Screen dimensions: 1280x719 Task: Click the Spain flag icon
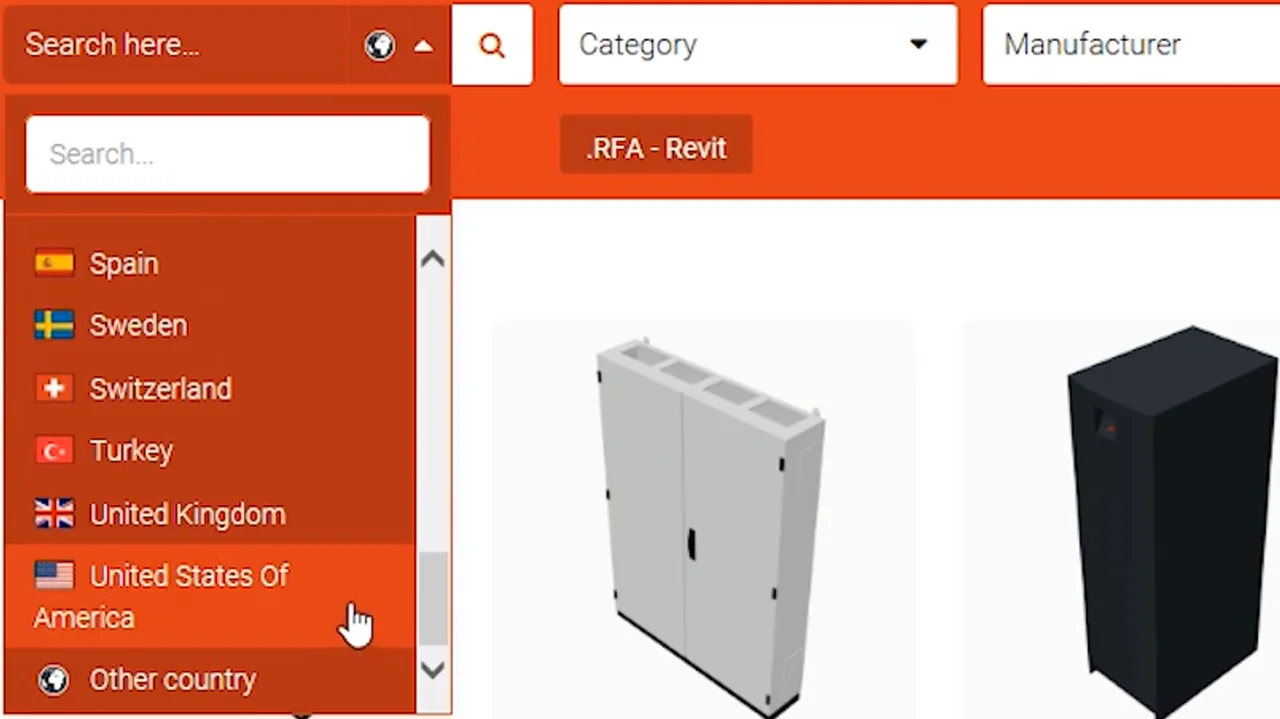coord(54,263)
